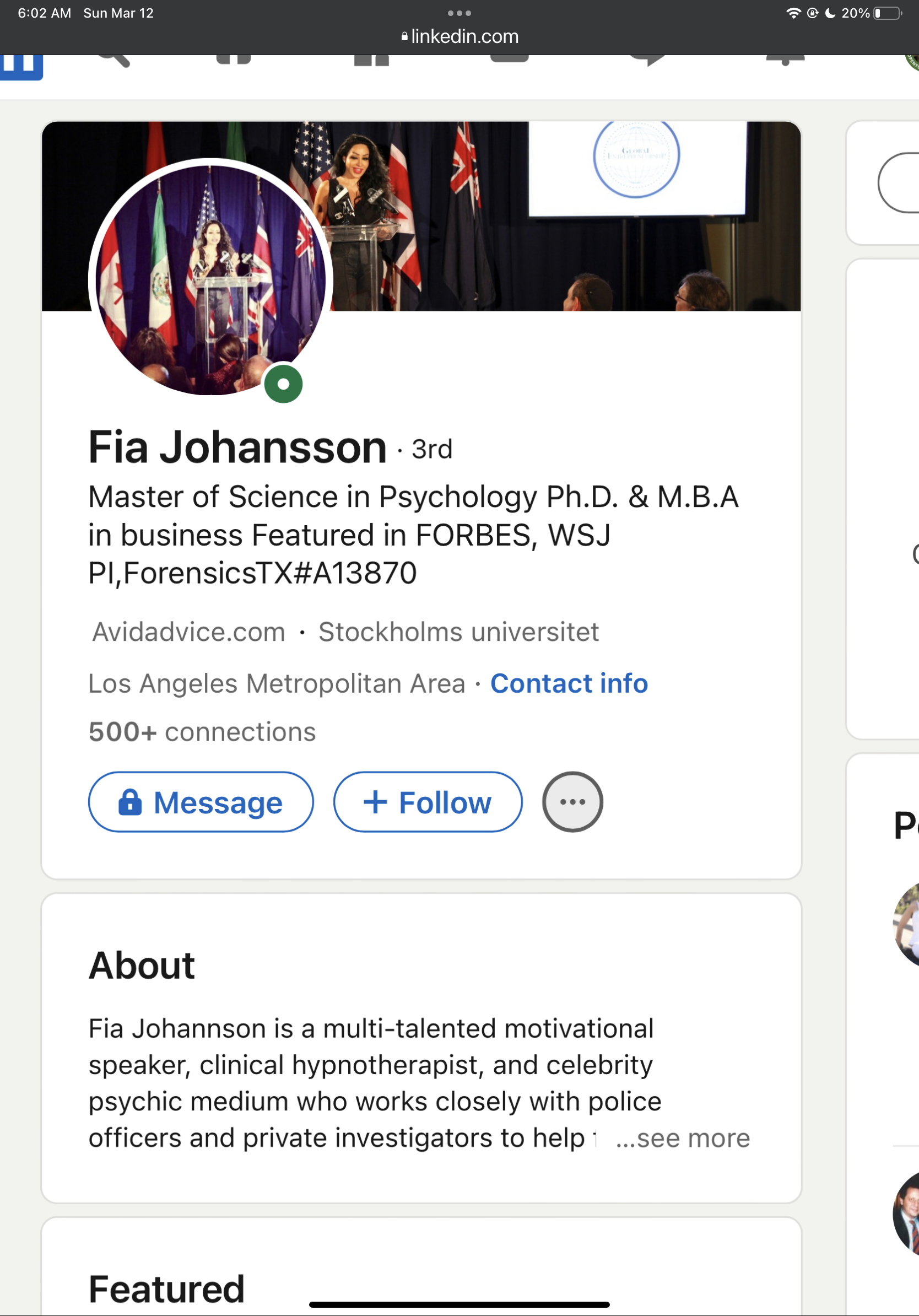This screenshot has height=1316, width=919.
Task: Send a Message to Fia Johansson
Action: (x=201, y=802)
